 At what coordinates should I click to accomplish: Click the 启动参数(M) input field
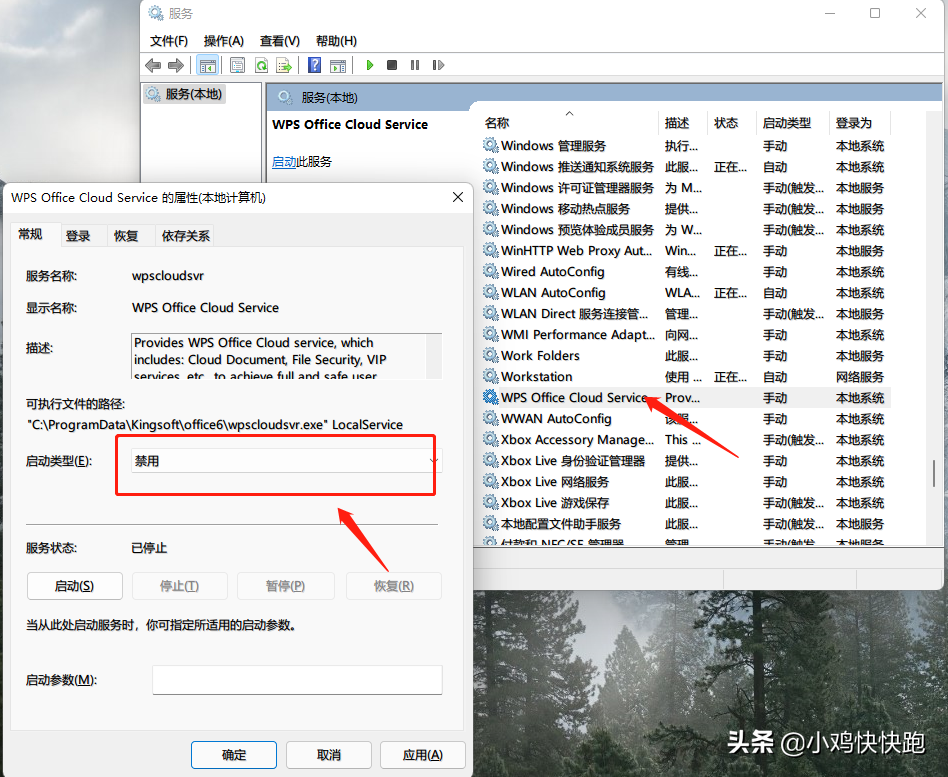297,680
